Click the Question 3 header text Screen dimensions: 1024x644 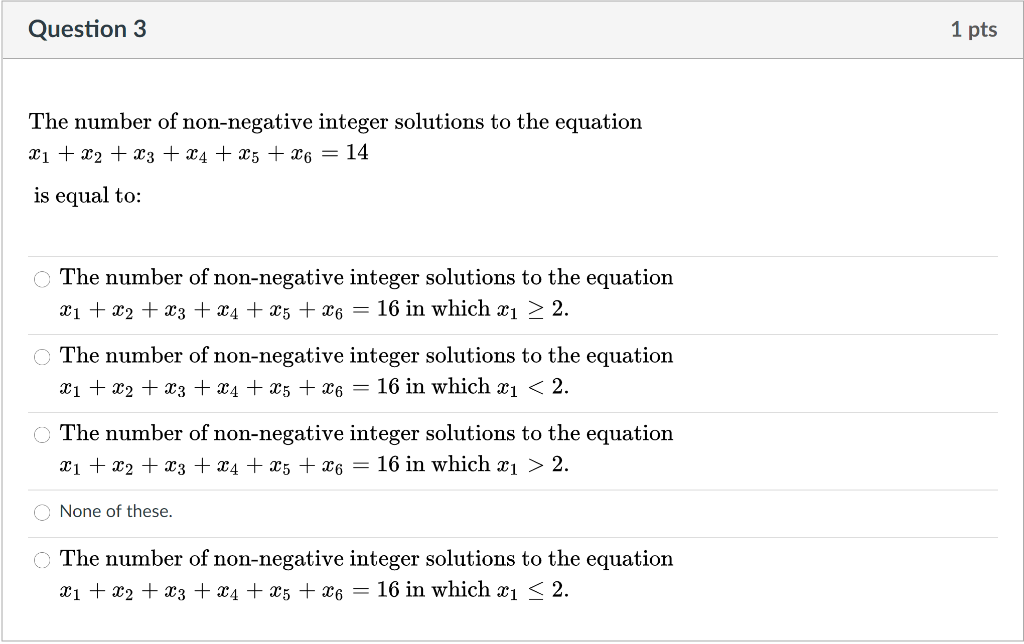87,29
